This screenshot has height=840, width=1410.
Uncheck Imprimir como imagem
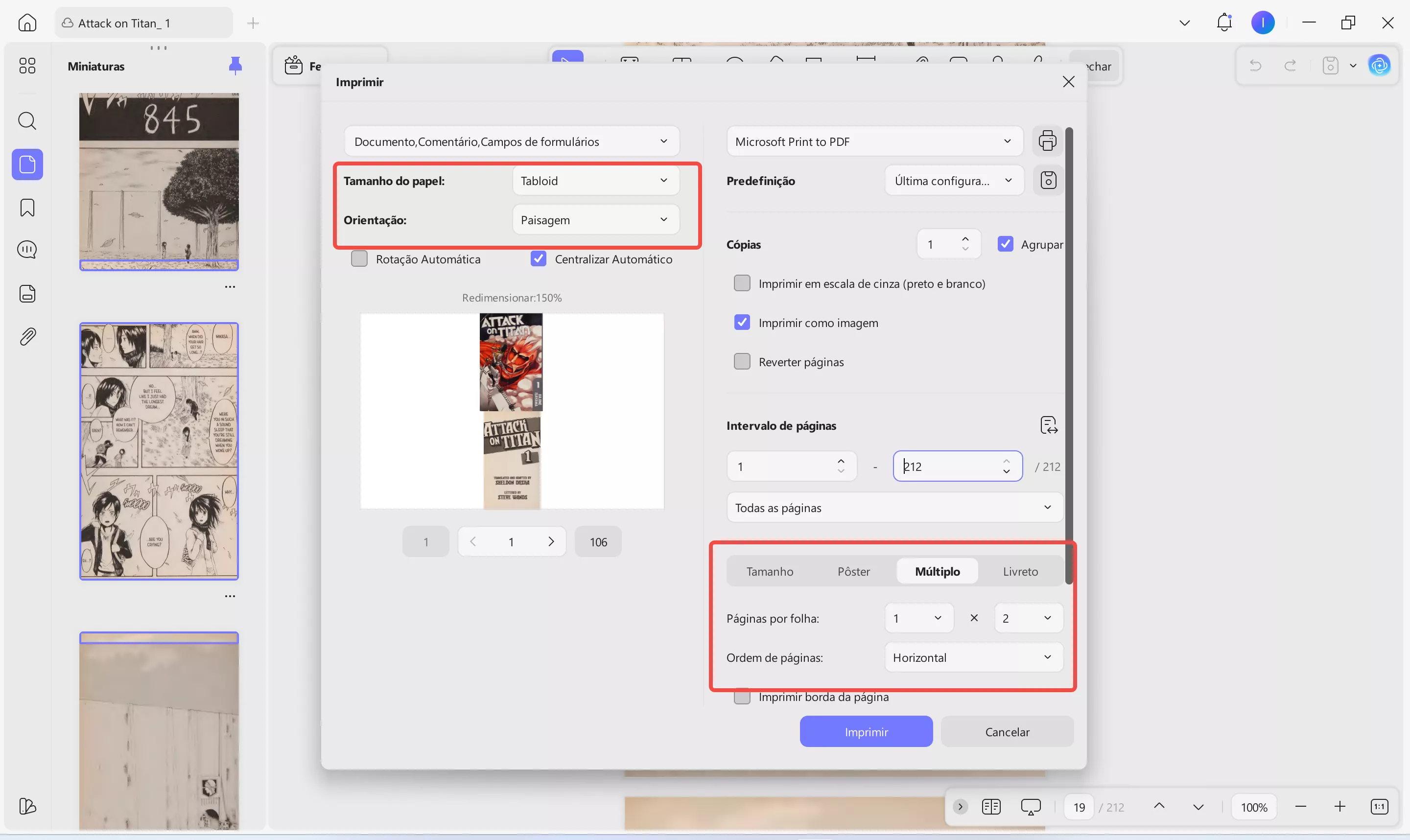pos(742,323)
